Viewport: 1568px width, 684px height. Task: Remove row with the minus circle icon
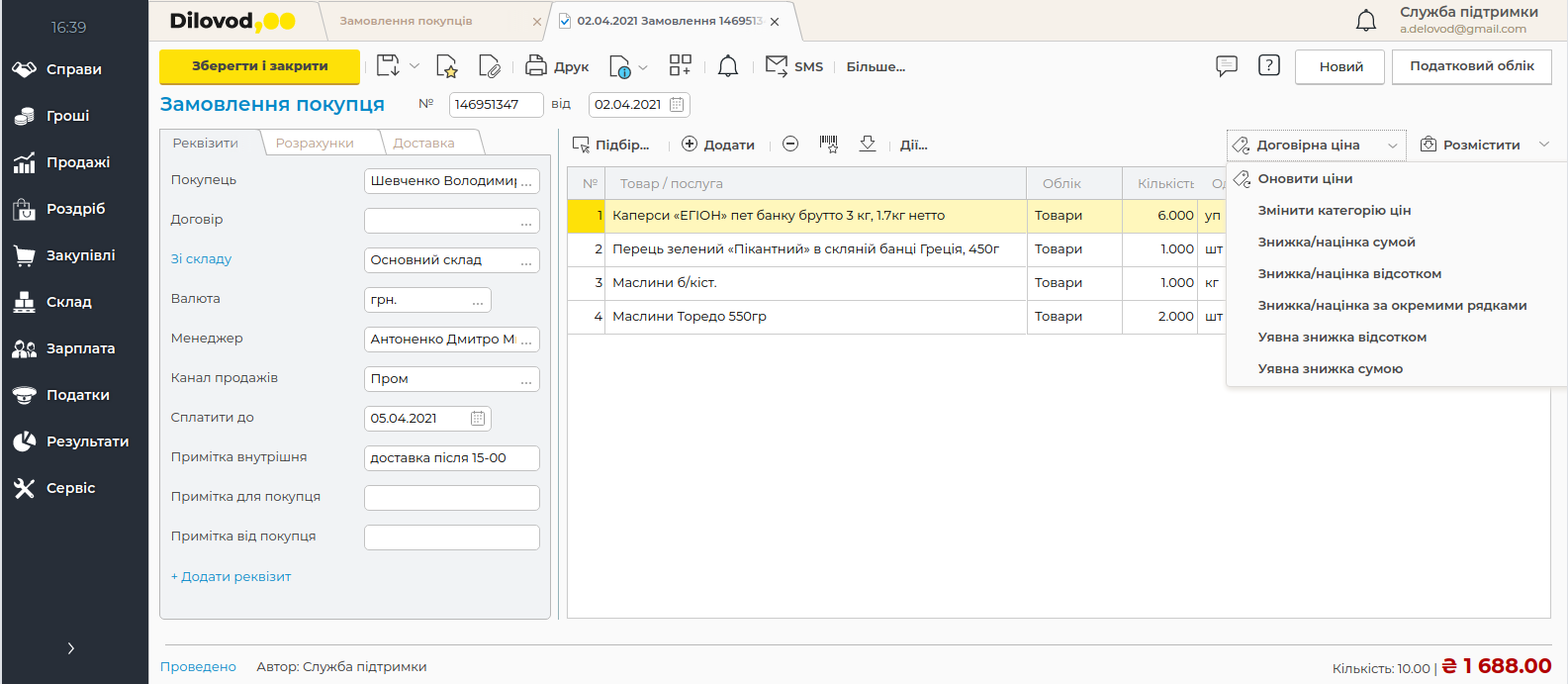point(790,145)
